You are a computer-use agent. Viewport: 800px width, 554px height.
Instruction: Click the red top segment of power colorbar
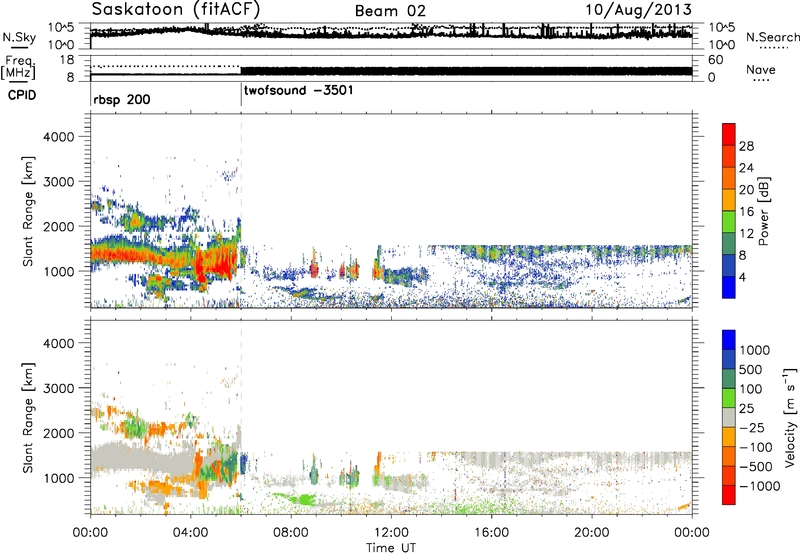pos(729,135)
